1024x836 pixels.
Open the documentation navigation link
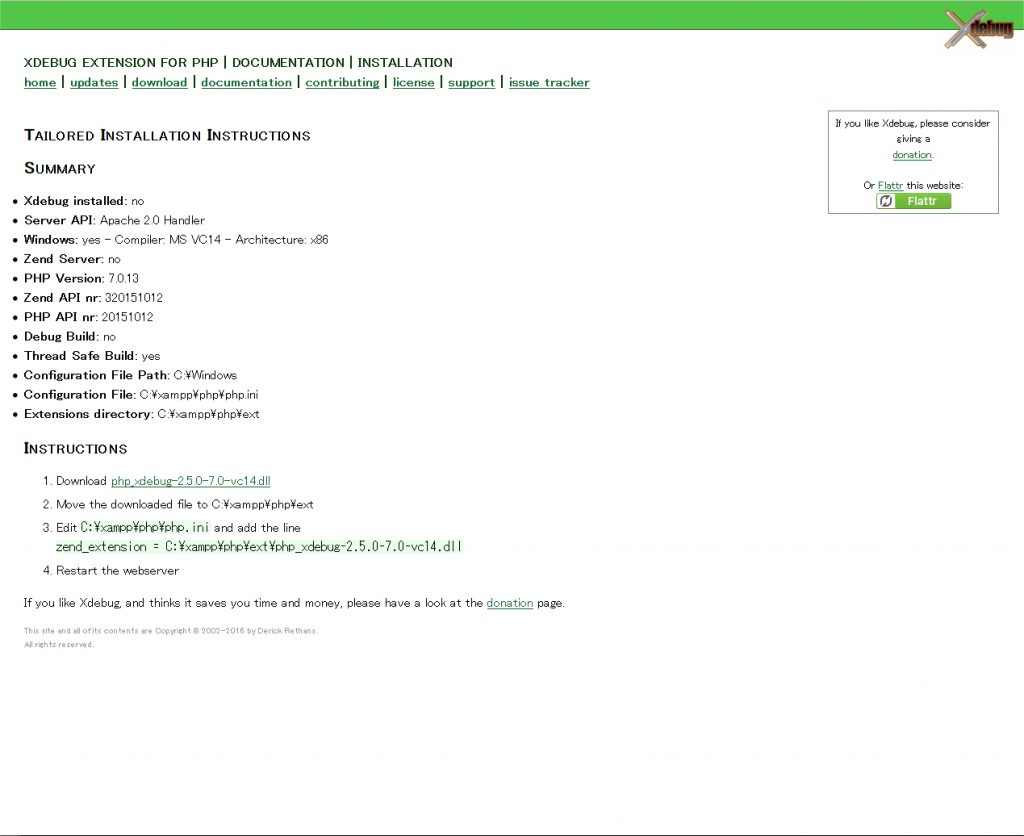coord(246,82)
